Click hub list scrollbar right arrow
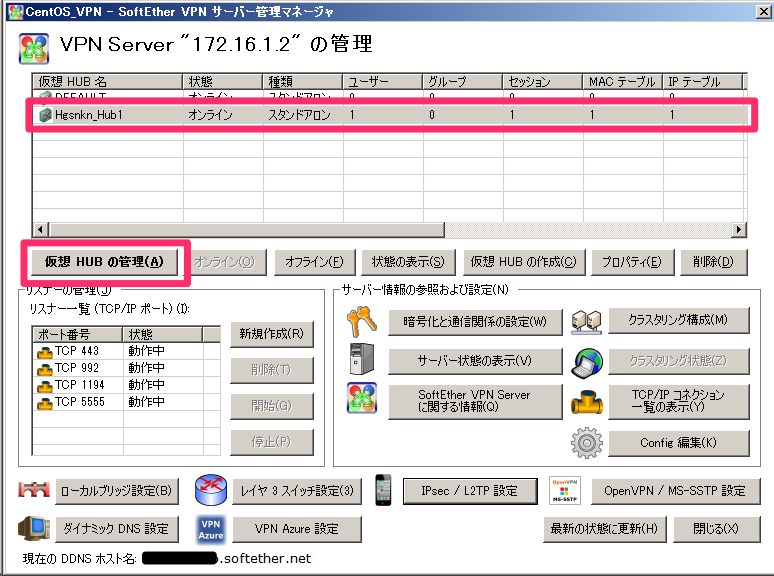The height and width of the screenshot is (576, 774). tap(738, 230)
